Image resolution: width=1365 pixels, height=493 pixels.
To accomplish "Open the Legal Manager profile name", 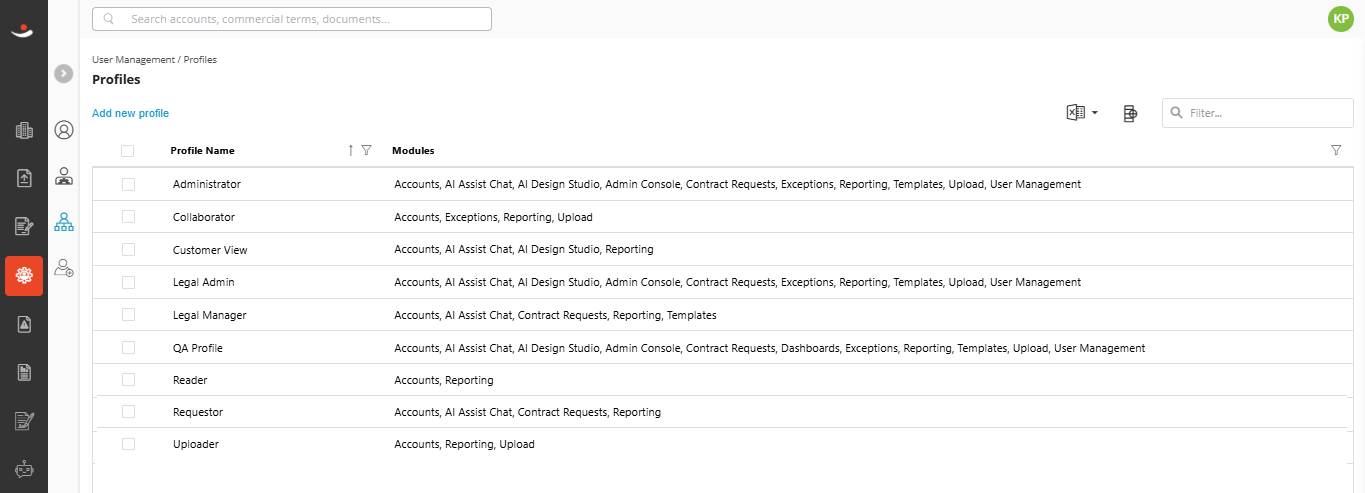I will click(210, 316).
